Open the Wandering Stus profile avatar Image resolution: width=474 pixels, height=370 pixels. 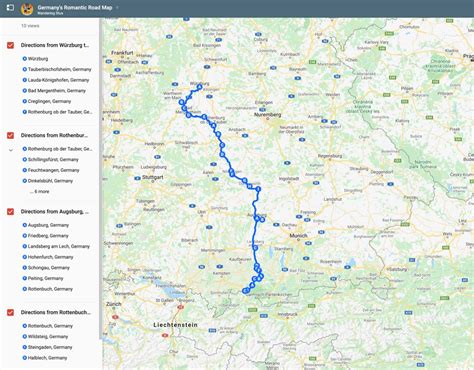click(27, 9)
